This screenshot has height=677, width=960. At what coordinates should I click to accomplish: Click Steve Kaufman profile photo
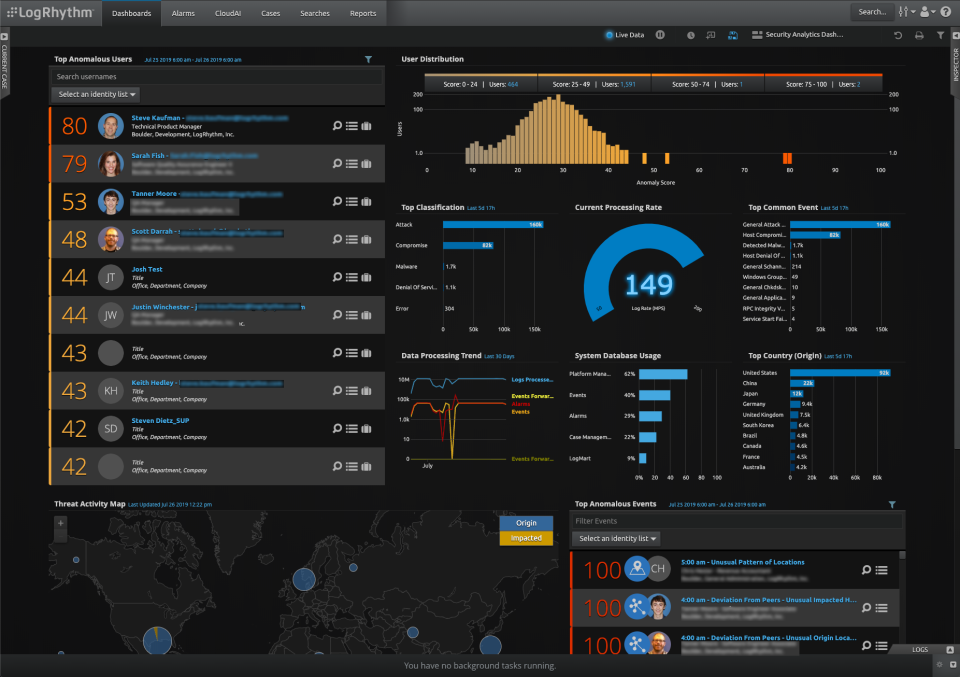coord(111,126)
